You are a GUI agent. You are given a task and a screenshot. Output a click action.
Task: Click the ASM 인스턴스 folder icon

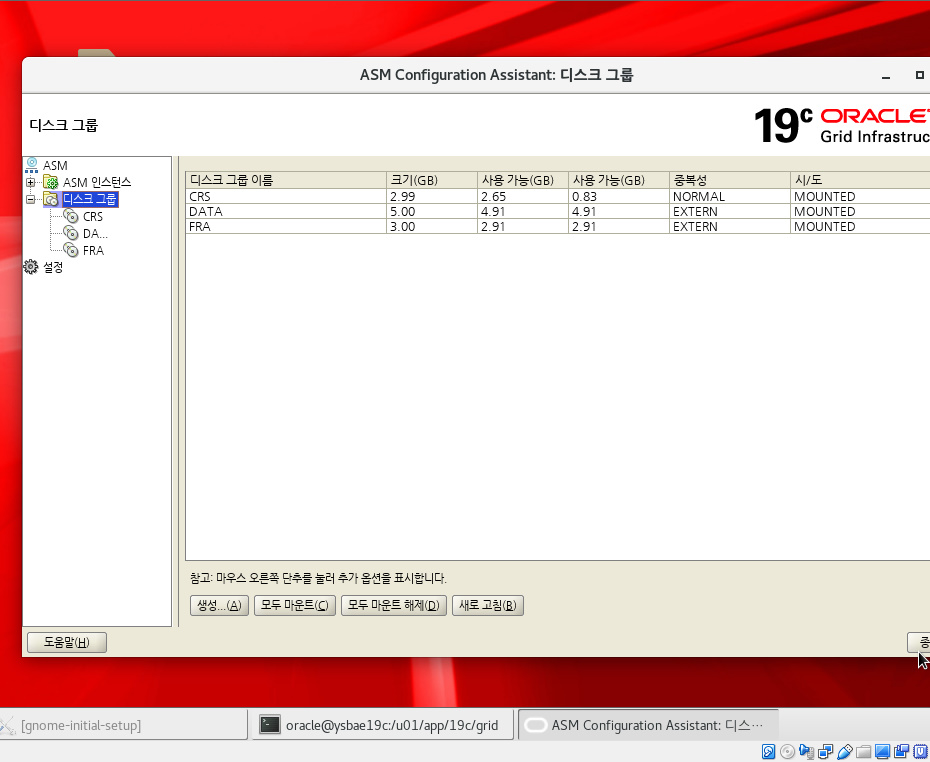click(51, 182)
